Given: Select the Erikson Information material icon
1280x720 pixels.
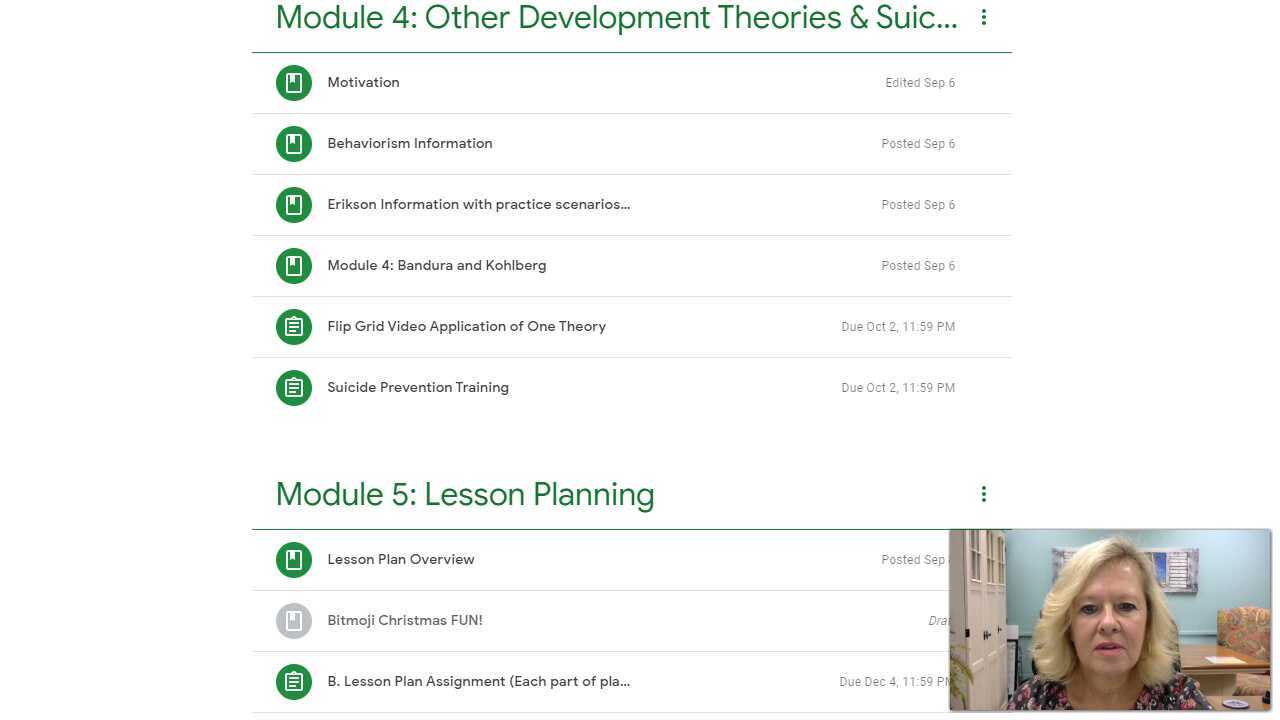Looking at the screenshot, I should (293, 204).
